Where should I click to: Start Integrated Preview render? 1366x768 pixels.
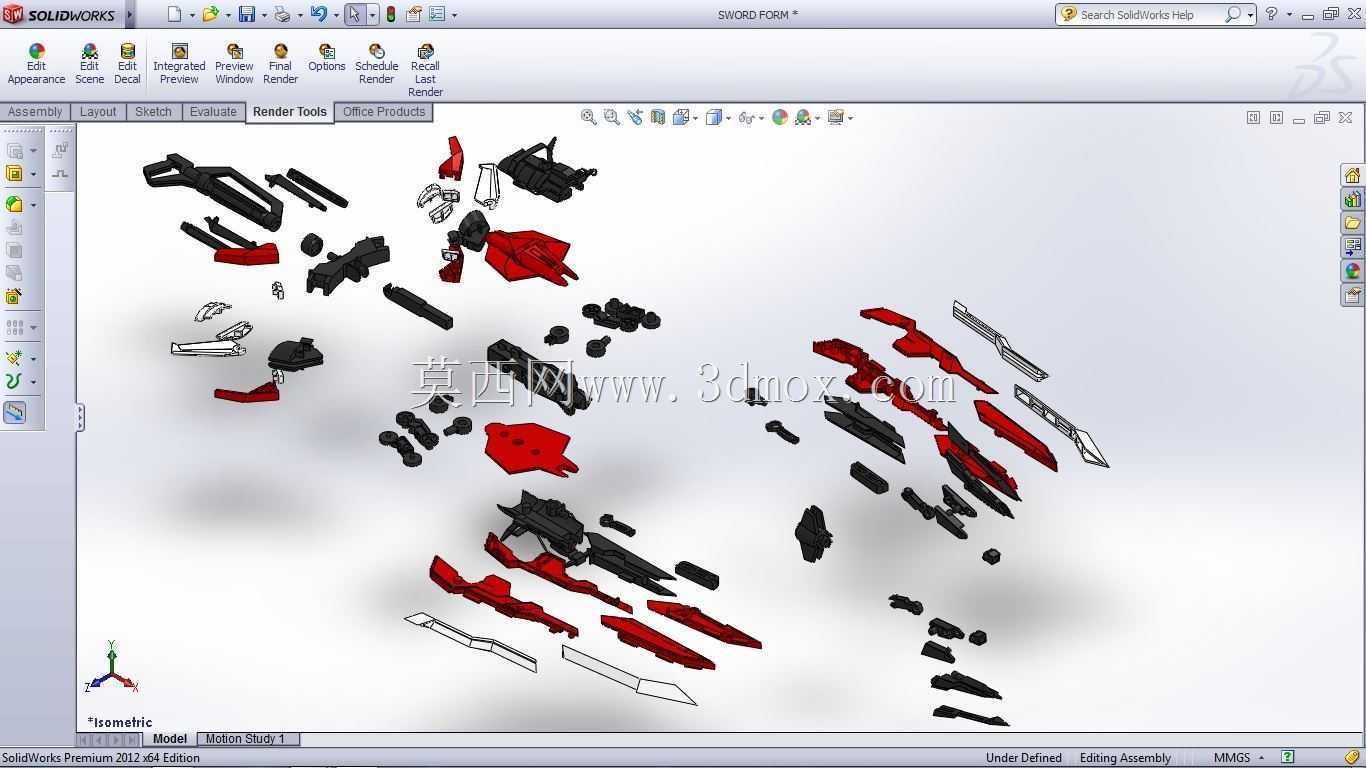point(179,64)
